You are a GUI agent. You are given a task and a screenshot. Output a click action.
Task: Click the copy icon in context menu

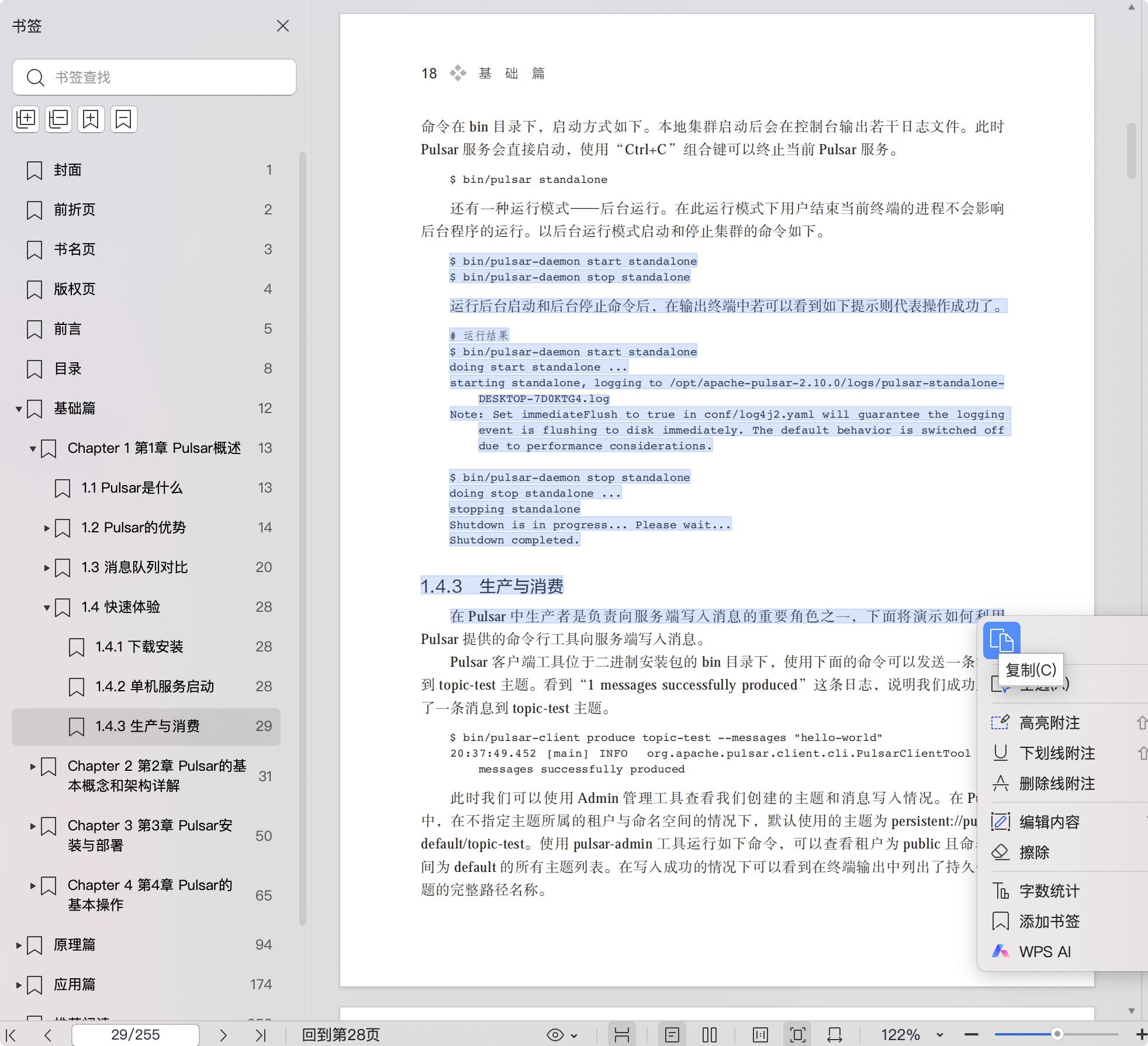coord(1001,640)
